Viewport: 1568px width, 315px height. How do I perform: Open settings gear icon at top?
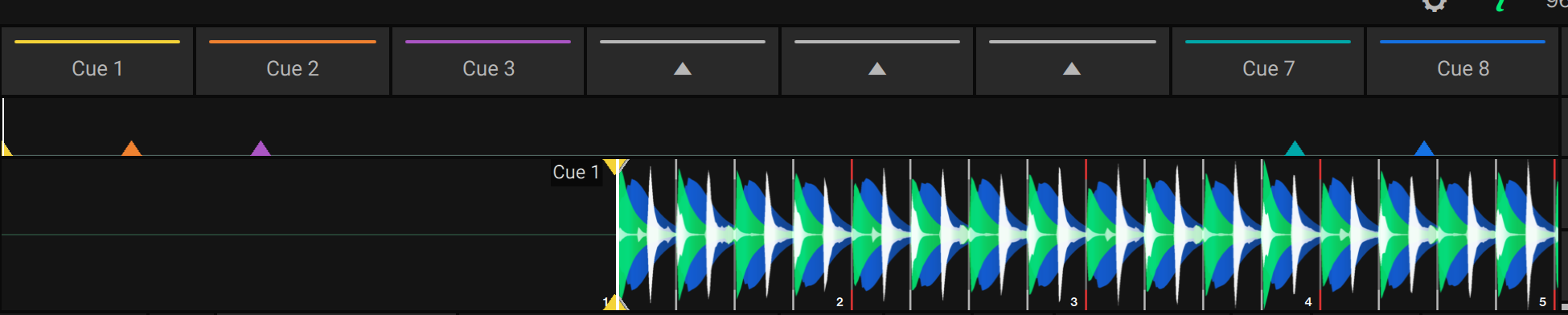click(1435, 5)
